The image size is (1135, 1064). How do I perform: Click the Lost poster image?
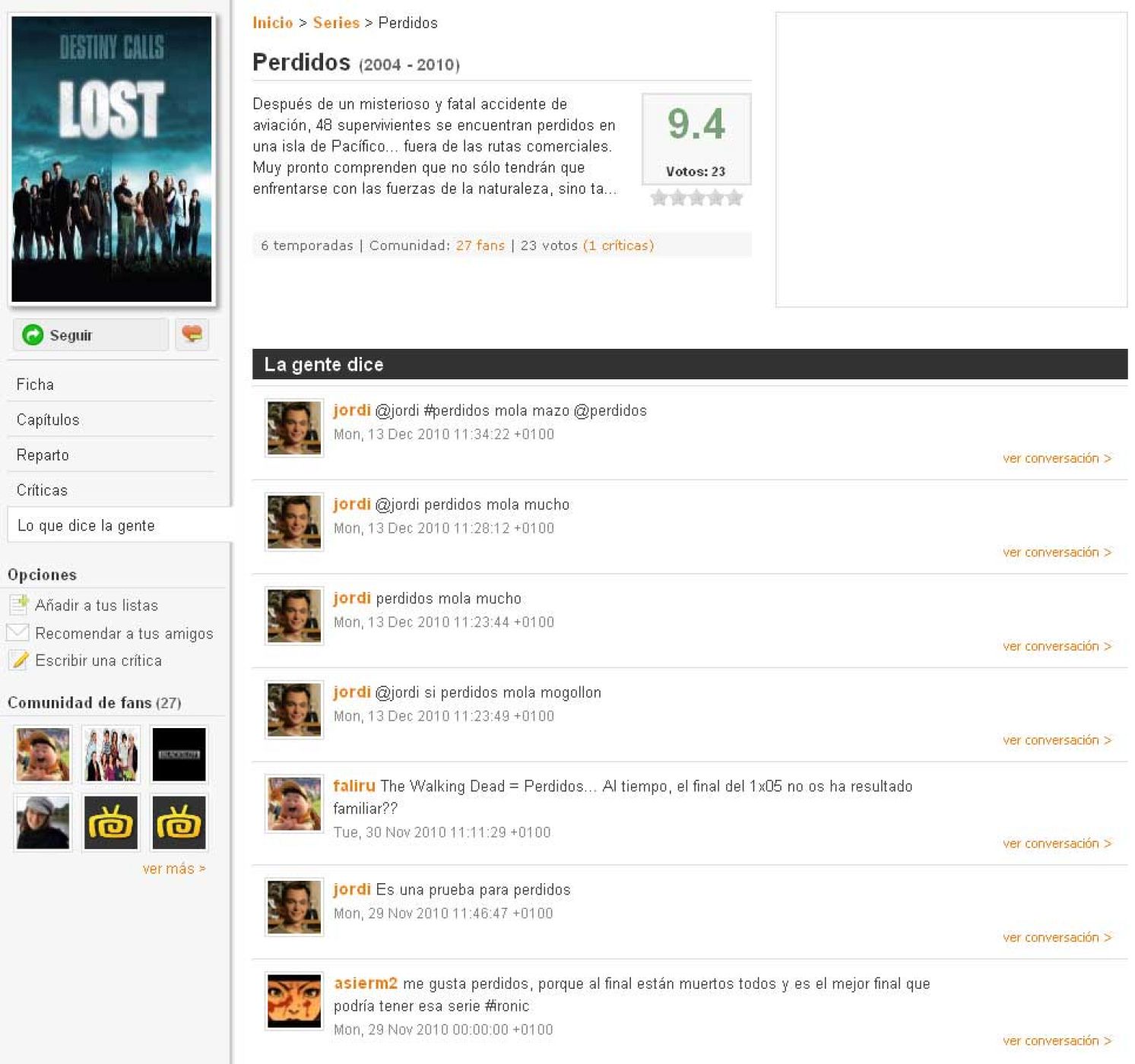point(112,160)
